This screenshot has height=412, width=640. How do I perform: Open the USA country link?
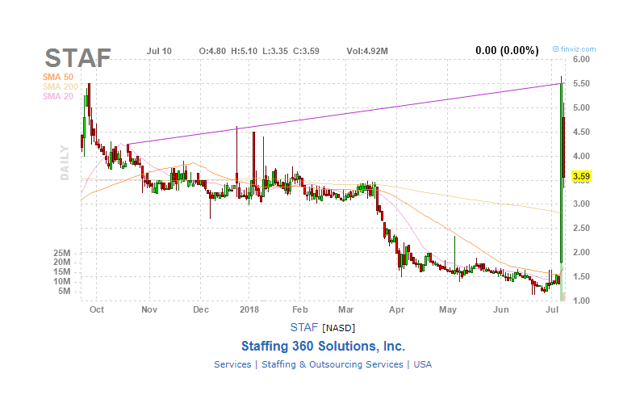tap(422, 364)
